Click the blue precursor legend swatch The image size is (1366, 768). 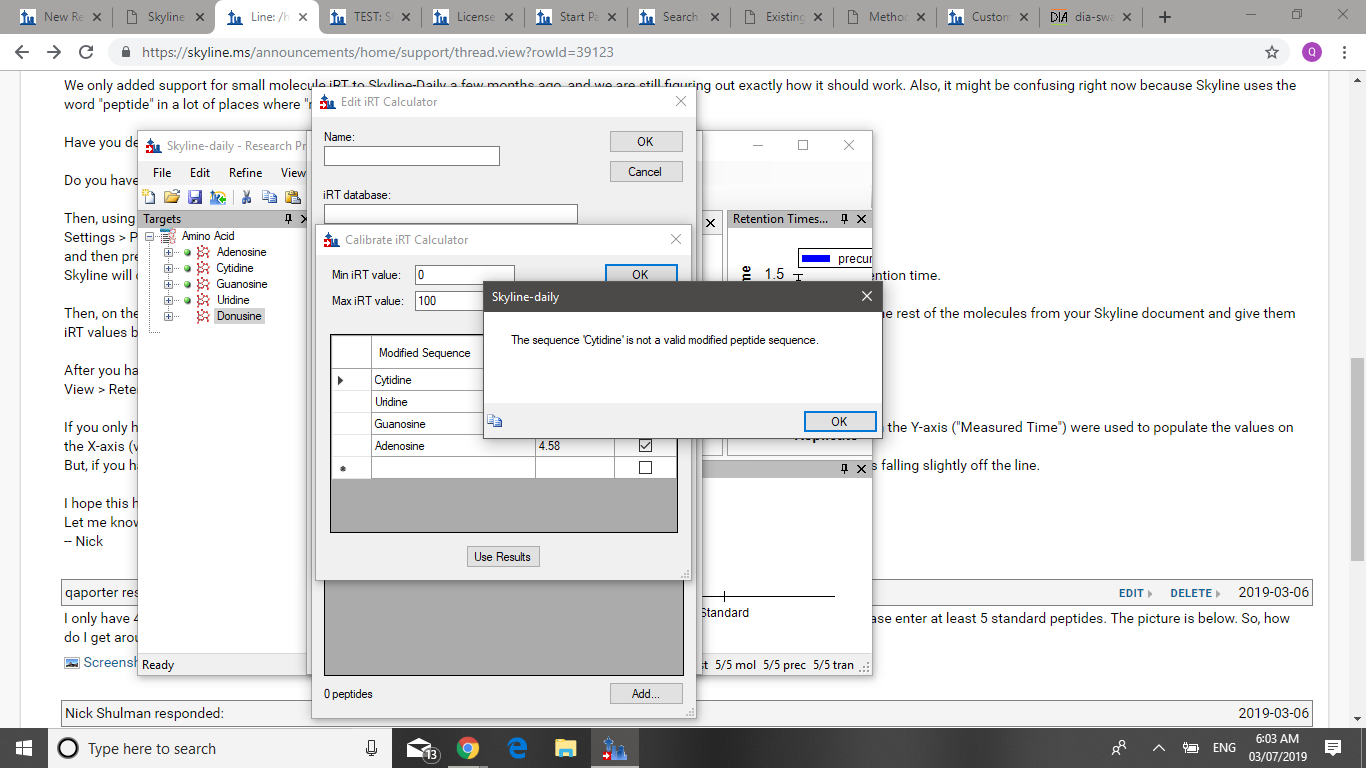pyautogui.click(x=816, y=259)
